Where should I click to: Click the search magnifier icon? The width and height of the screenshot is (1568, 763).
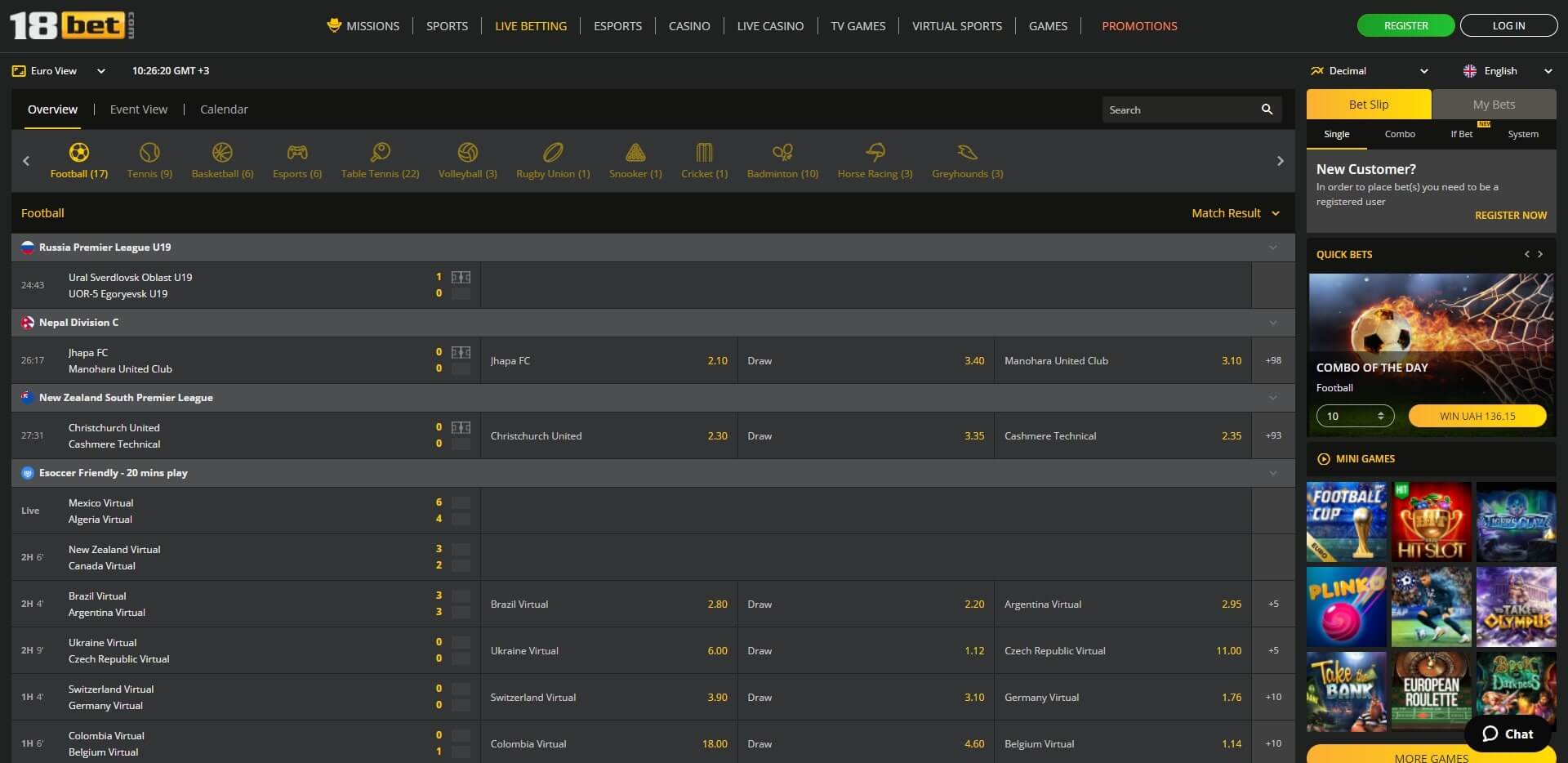[1267, 109]
